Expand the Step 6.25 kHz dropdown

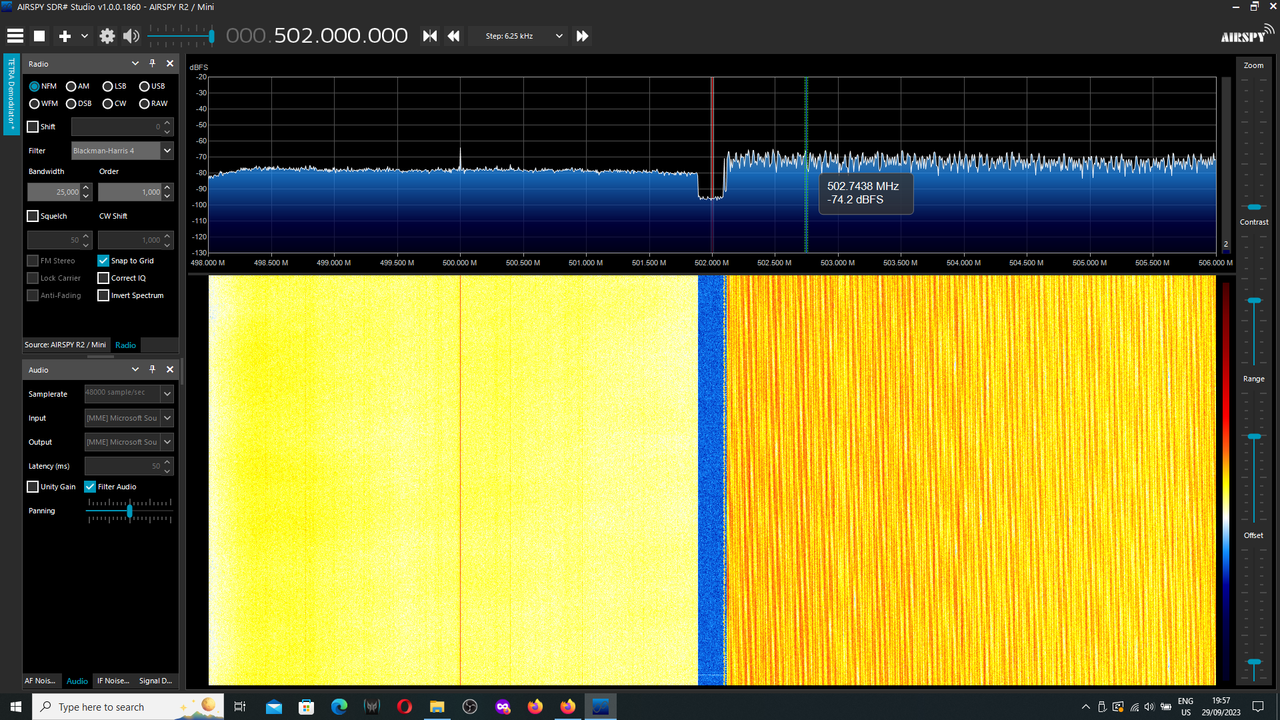[x=519, y=36]
